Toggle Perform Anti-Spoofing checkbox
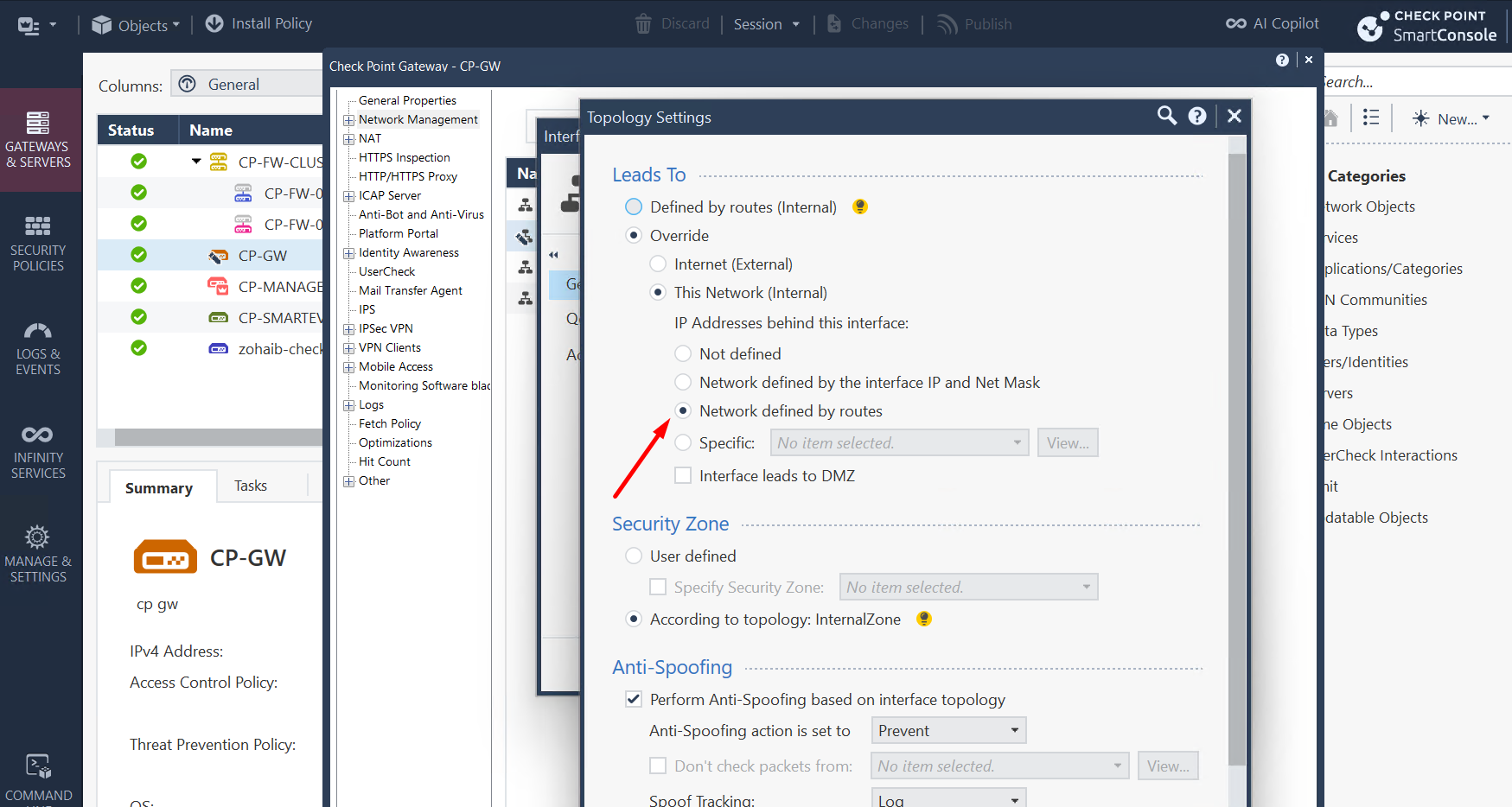Image resolution: width=1512 pixels, height=807 pixels. (x=634, y=699)
